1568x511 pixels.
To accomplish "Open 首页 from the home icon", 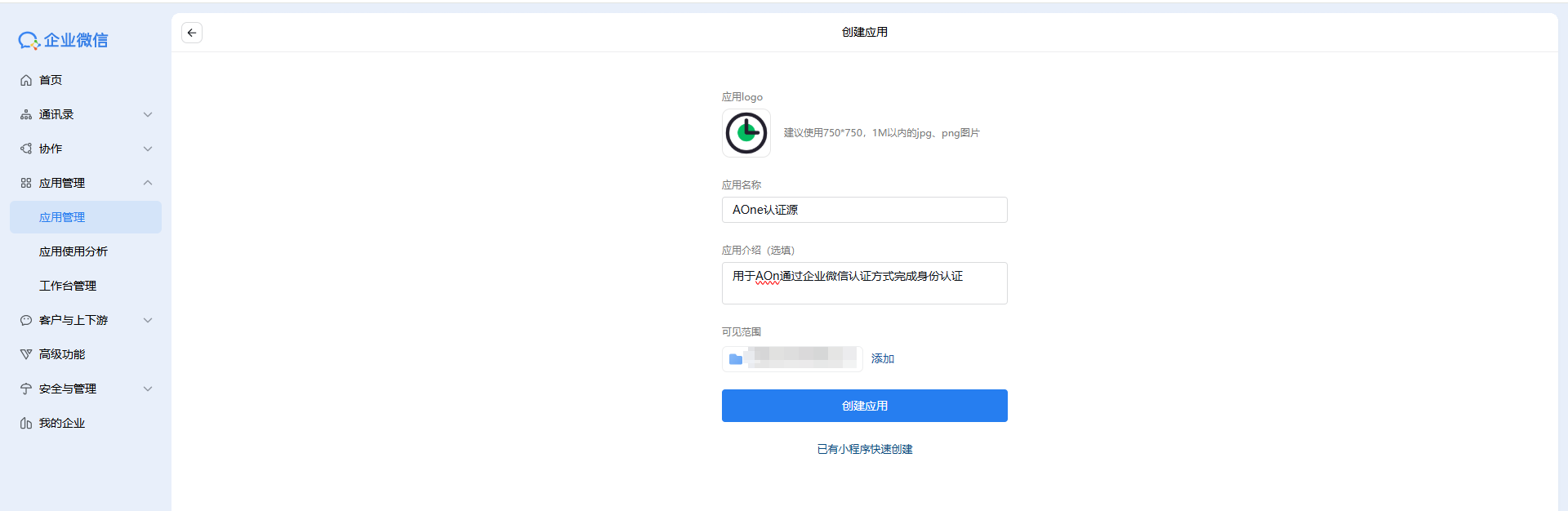I will (x=26, y=80).
